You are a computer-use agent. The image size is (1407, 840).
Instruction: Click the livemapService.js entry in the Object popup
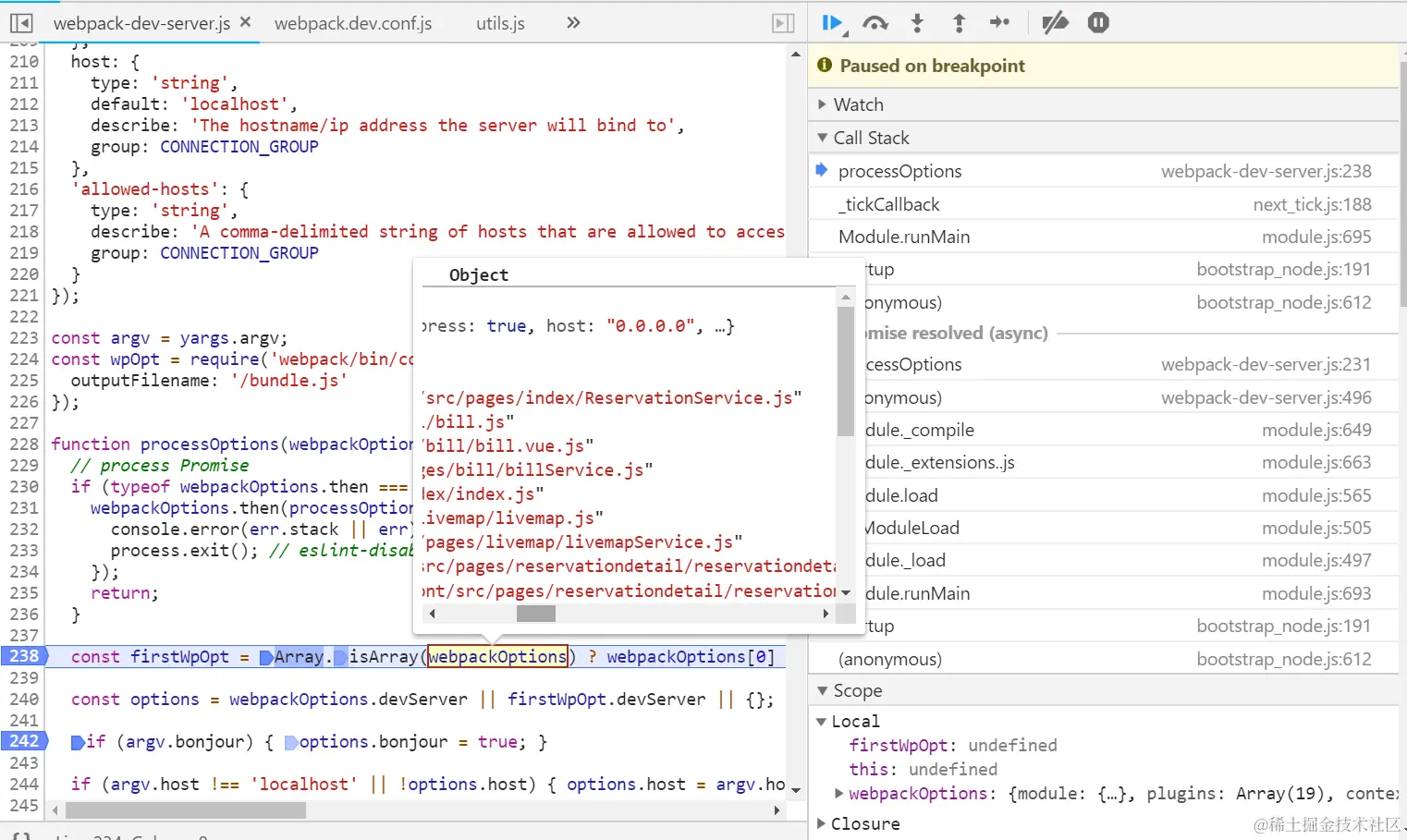[582, 542]
